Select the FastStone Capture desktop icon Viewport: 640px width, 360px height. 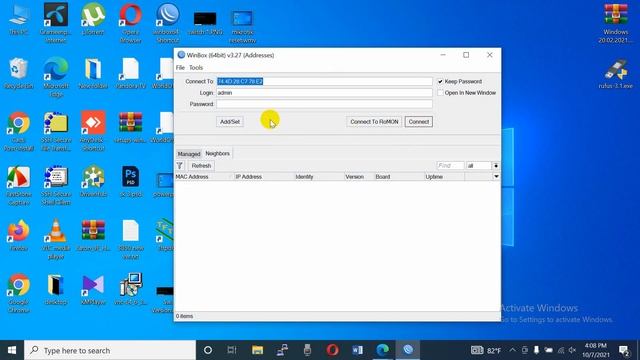click(x=18, y=185)
